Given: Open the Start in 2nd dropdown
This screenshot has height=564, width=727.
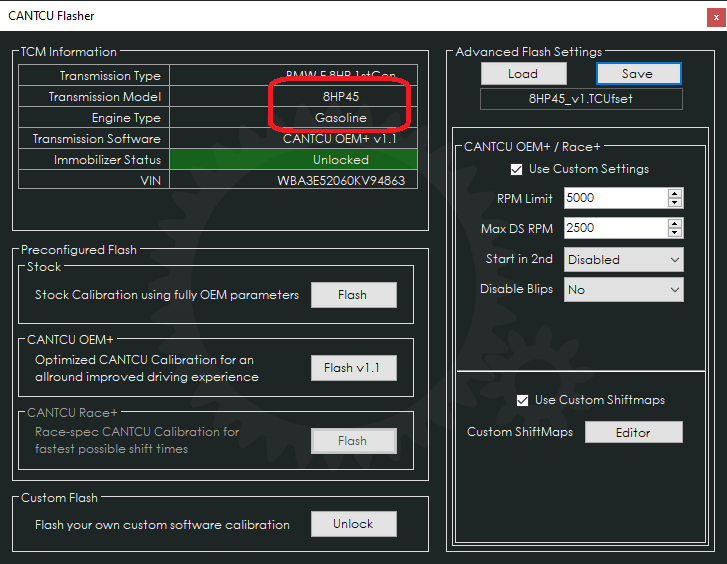Looking at the screenshot, I should pyautogui.click(x=624, y=260).
